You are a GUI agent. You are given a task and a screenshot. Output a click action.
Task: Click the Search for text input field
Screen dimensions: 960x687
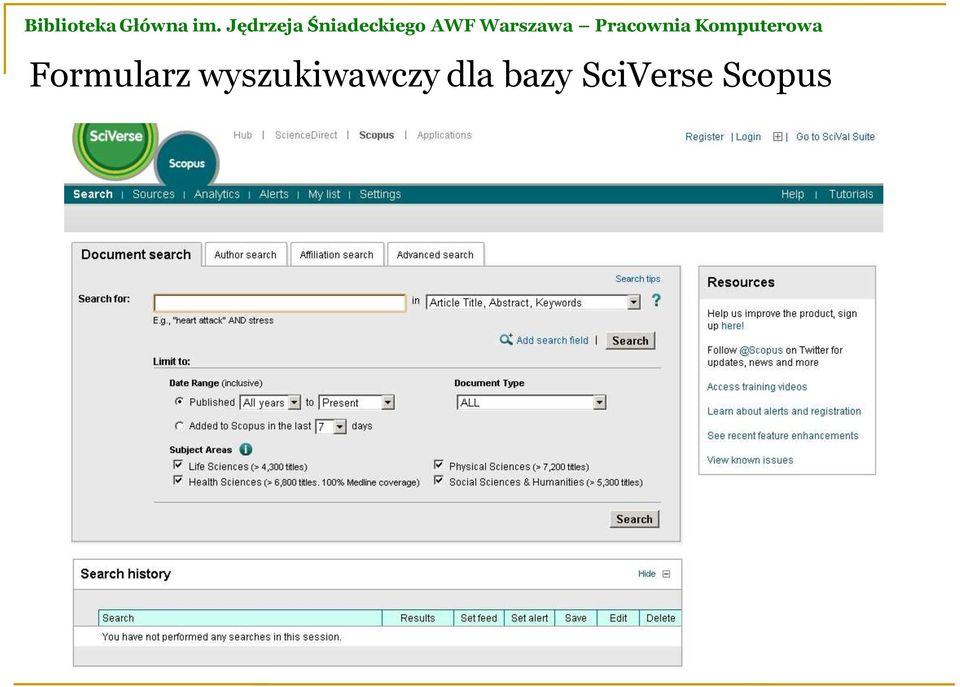[280, 302]
